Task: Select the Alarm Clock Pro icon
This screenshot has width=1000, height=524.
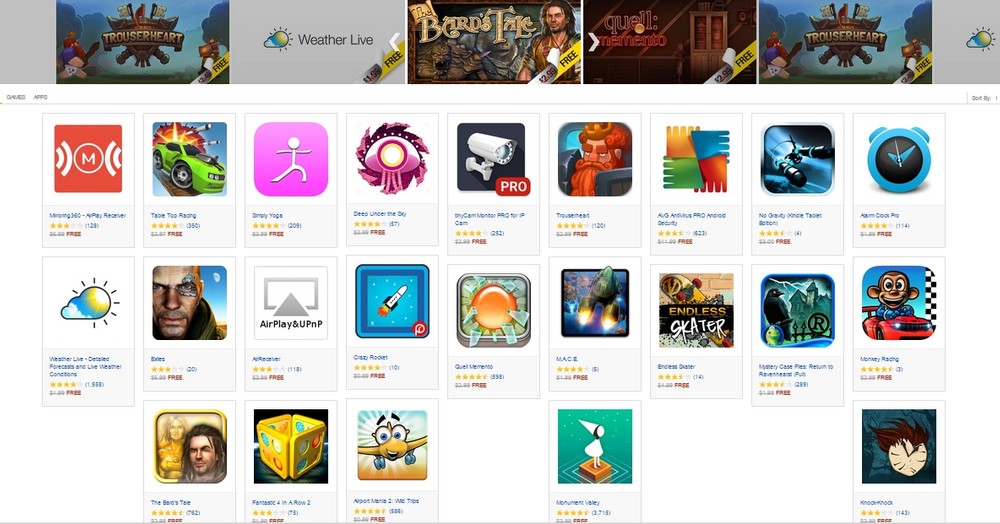Action: [x=899, y=159]
